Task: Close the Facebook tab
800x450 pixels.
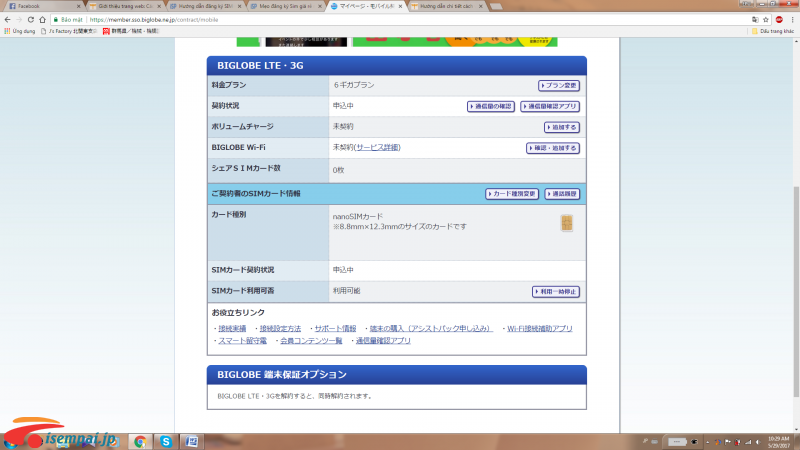Action: [79, 6]
